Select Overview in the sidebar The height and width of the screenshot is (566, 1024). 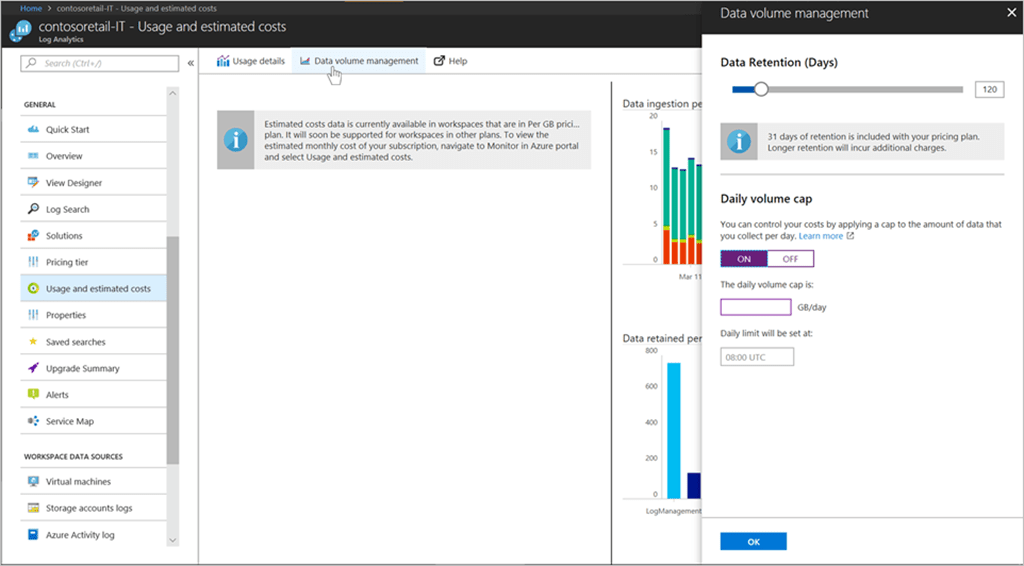pyautogui.click(x=93, y=156)
